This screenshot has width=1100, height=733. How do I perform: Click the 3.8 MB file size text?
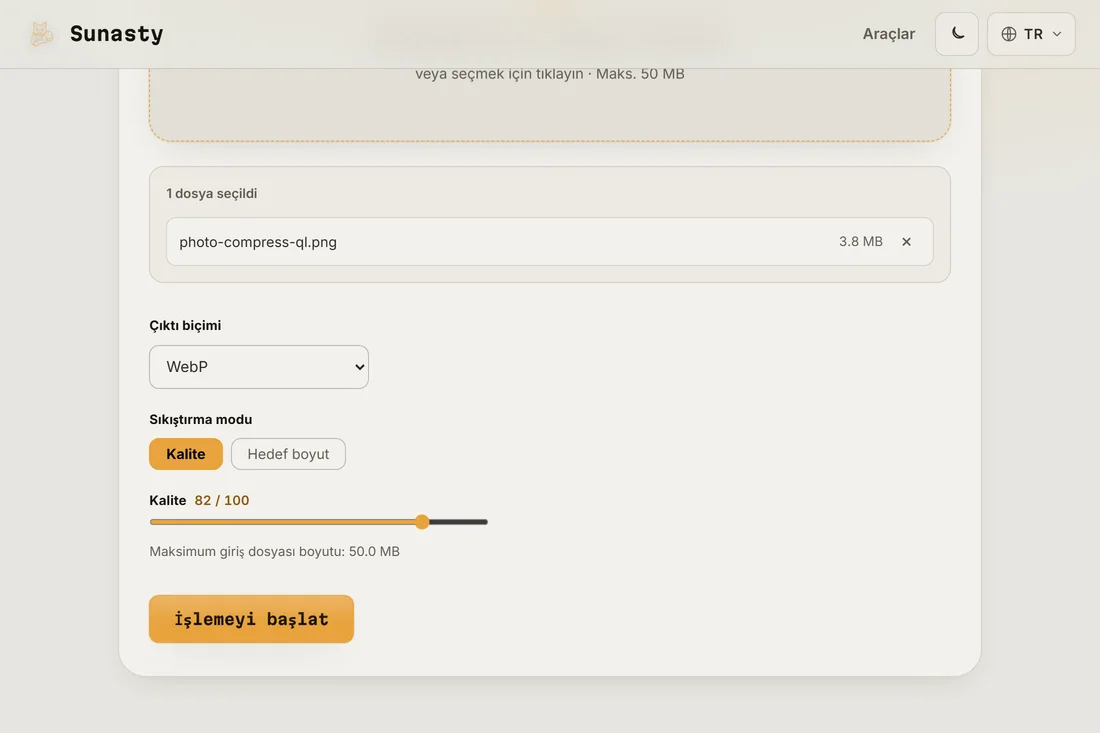click(861, 241)
